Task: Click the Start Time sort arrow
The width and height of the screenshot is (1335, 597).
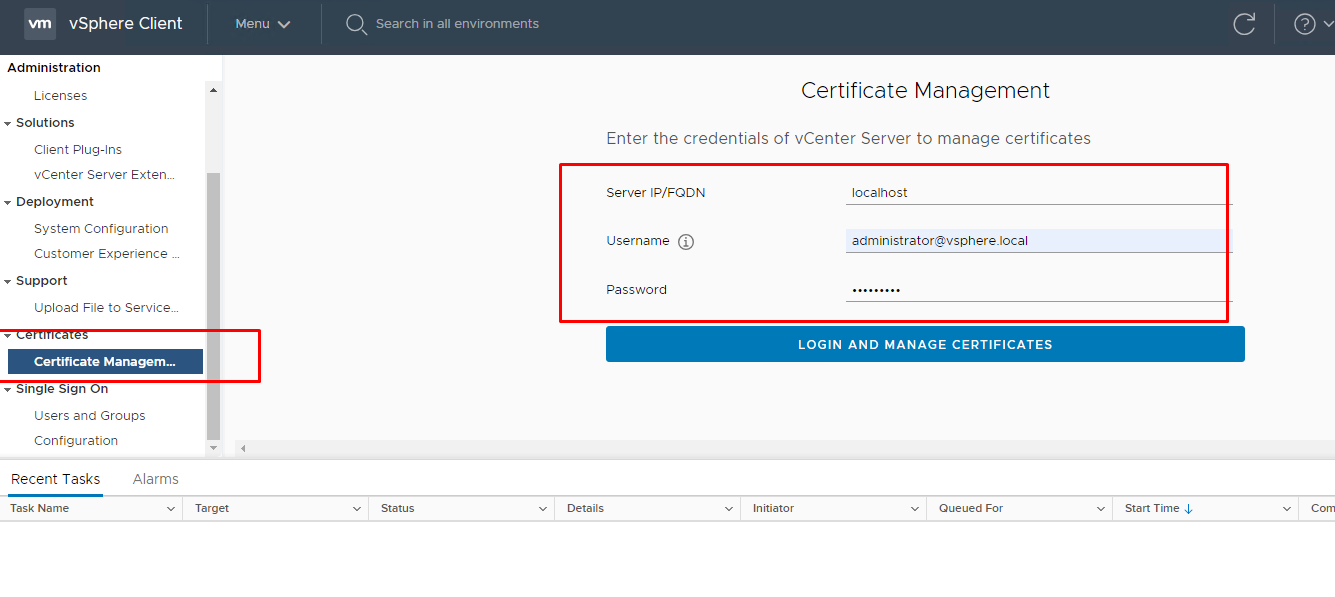Action: pyautogui.click(x=1188, y=508)
